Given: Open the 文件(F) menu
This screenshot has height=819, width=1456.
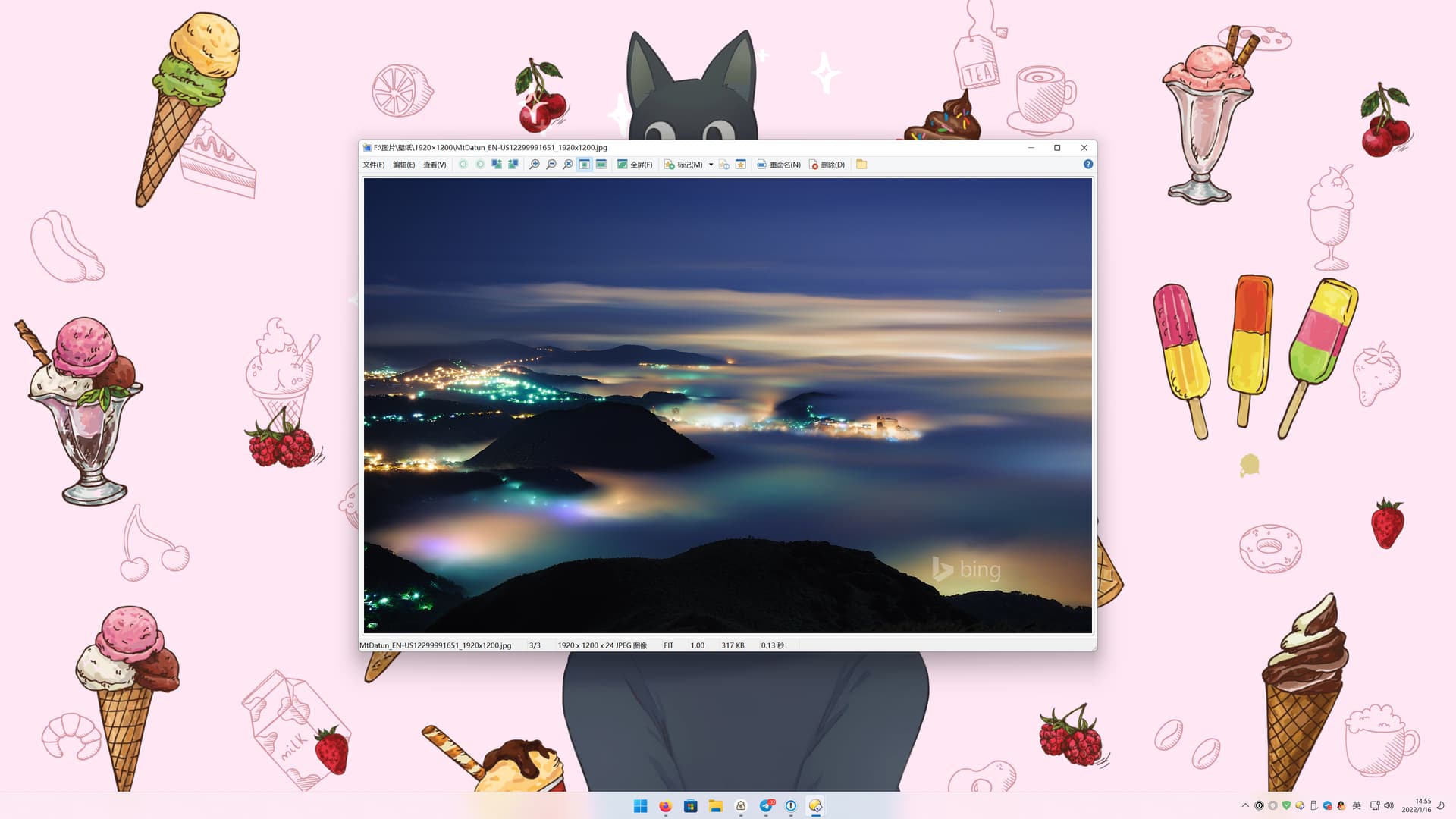Looking at the screenshot, I should [373, 165].
